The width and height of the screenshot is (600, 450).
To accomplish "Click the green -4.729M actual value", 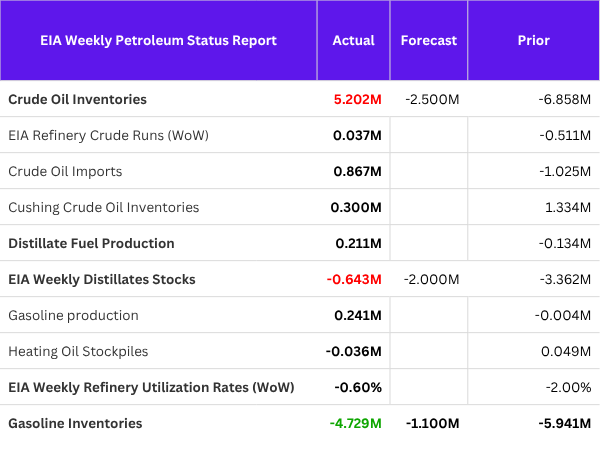I will (x=355, y=423).
